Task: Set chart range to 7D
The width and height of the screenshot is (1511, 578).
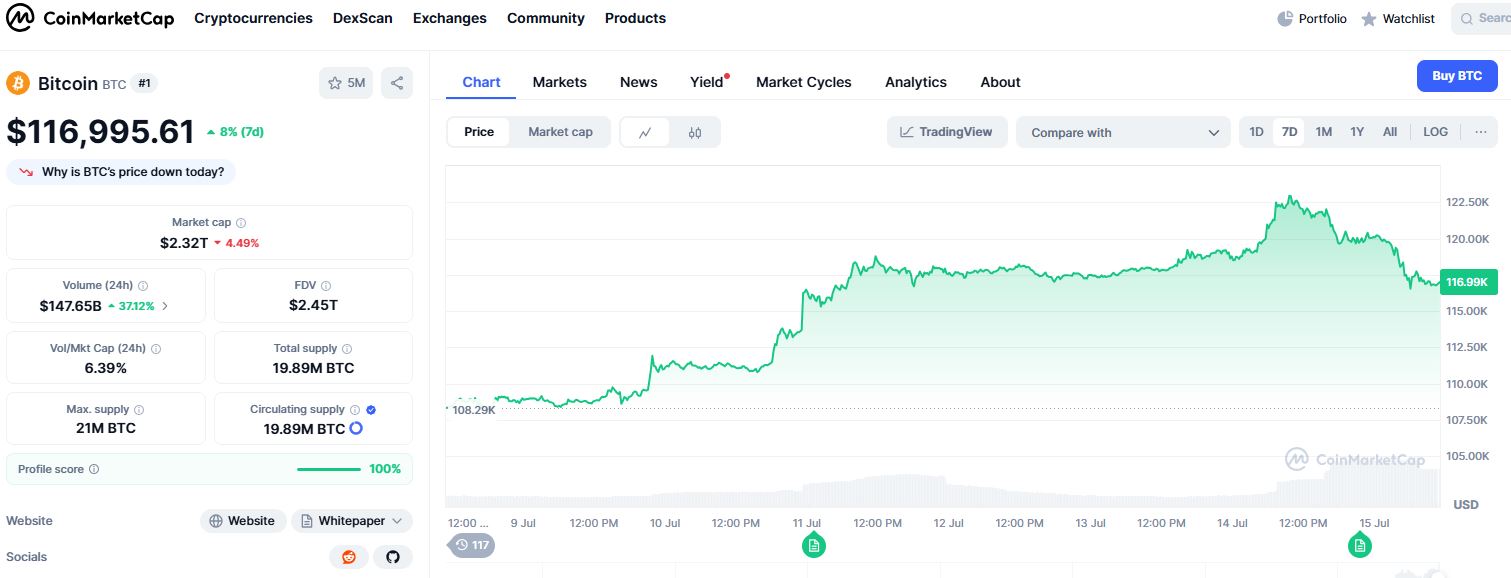Action: pyautogui.click(x=1289, y=132)
